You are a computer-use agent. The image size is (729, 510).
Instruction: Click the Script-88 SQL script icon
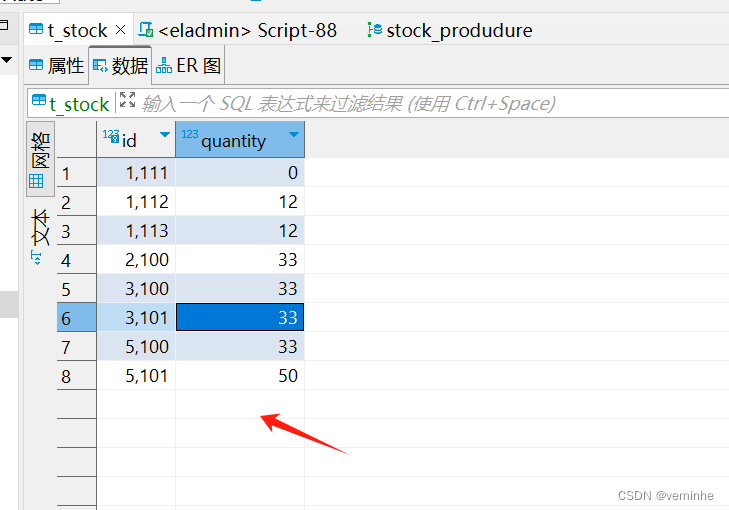(x=146, y=29)
